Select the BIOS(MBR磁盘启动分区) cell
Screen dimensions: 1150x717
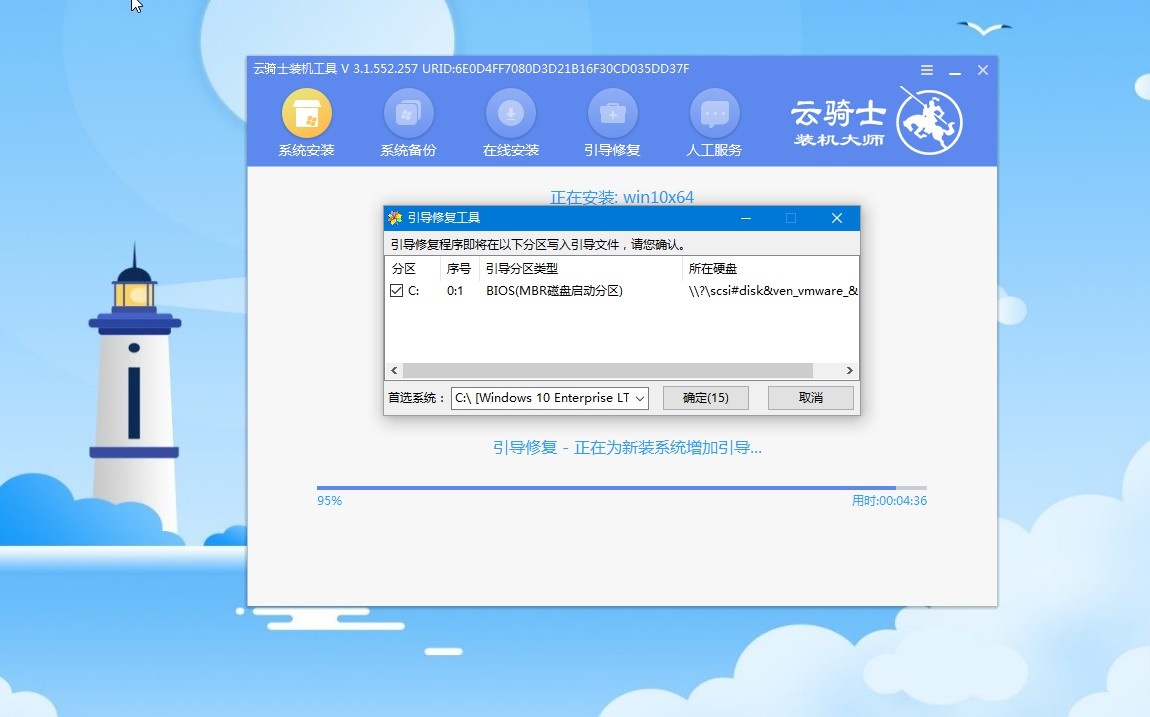554,290
